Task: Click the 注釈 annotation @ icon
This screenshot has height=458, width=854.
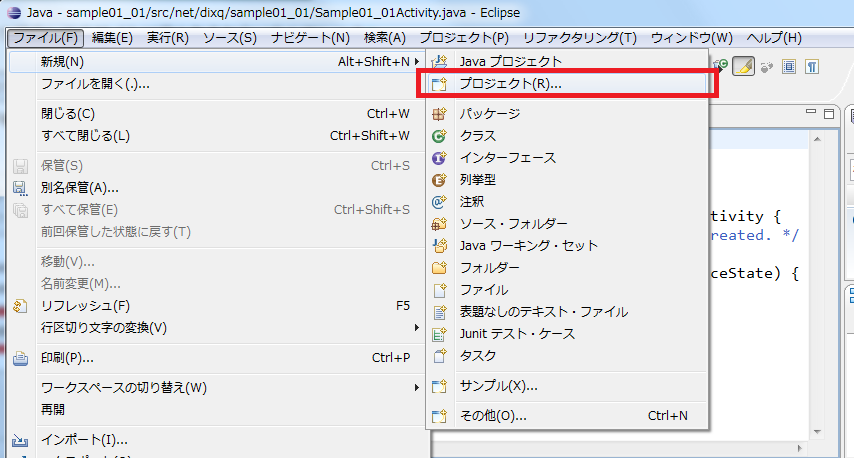Action: [x=440, y=202]
